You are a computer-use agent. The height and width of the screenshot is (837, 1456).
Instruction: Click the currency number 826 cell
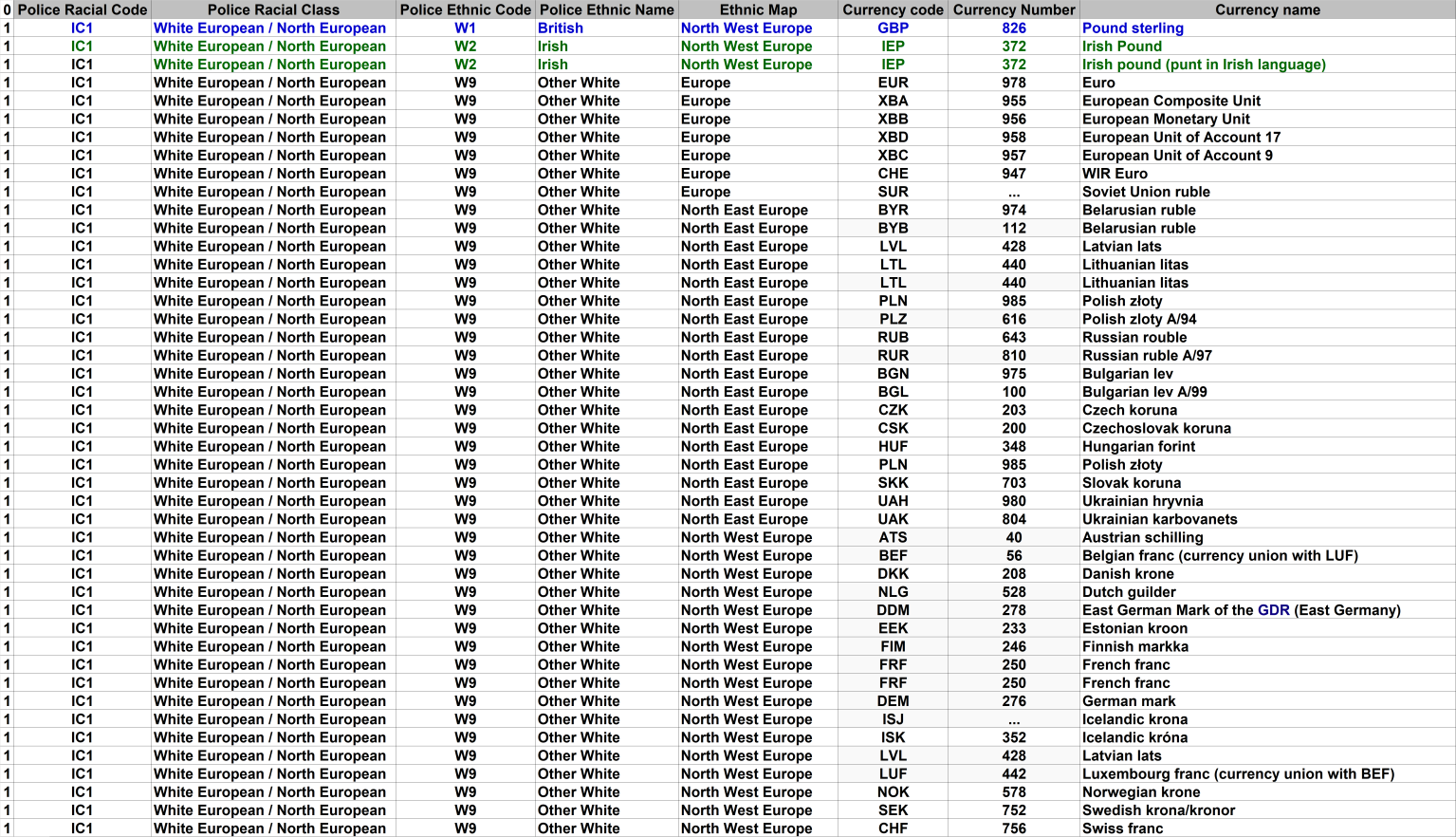coord(1014,28)
